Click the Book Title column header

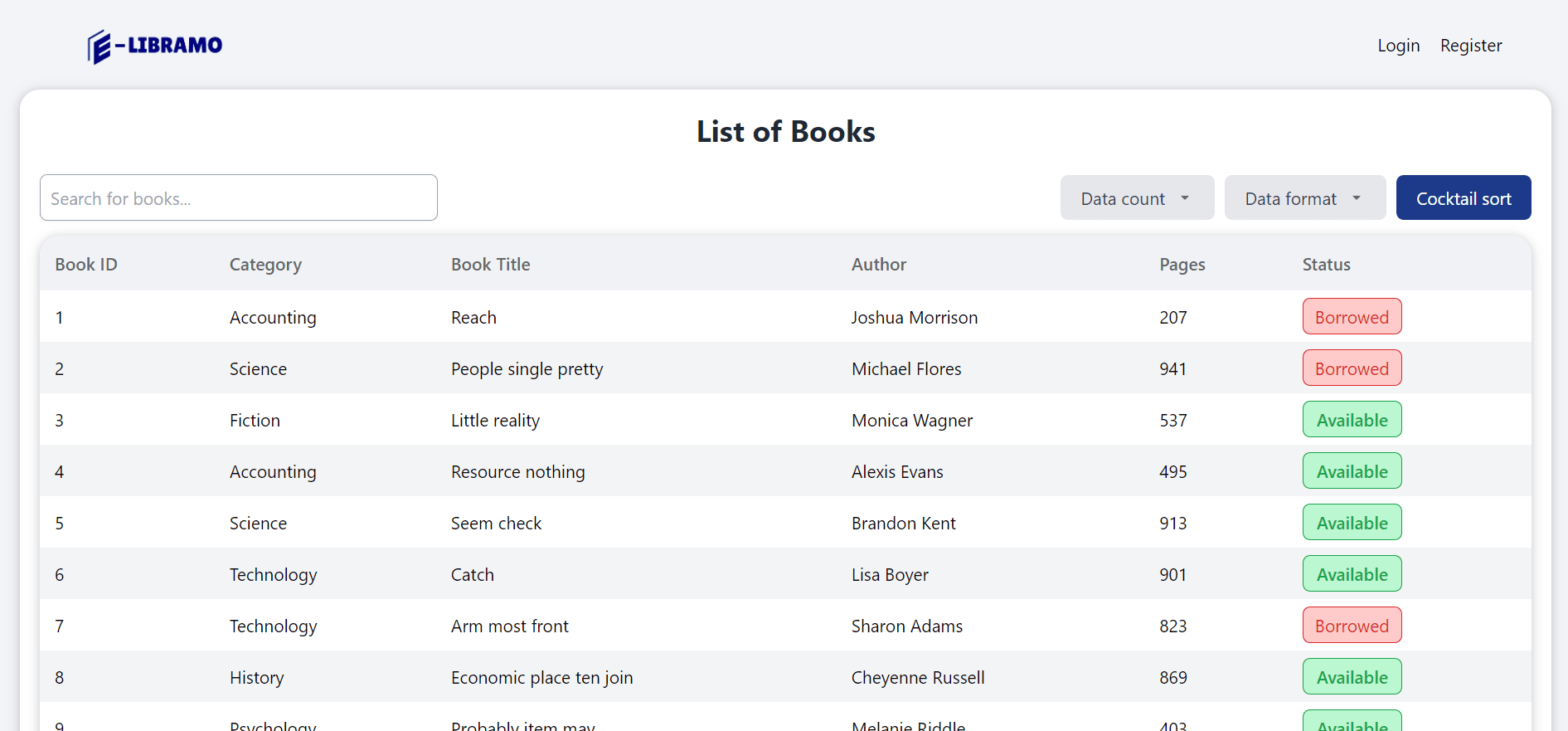pos(490,265)
